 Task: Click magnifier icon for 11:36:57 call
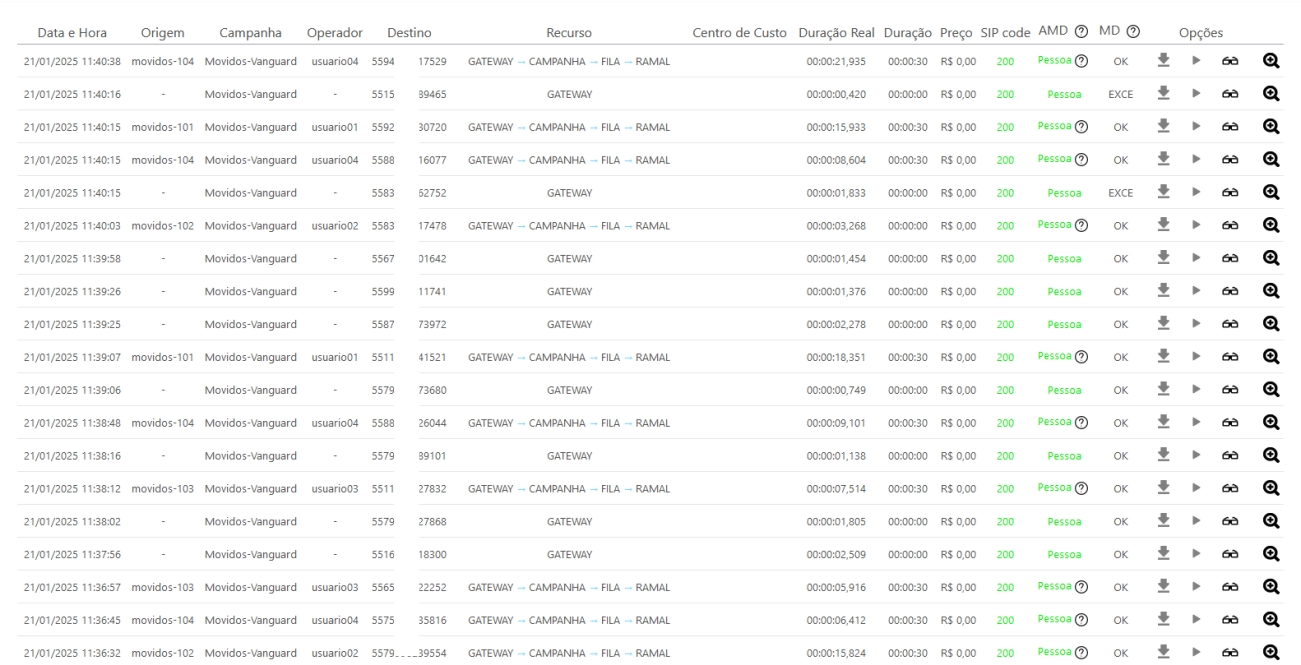coord(1271,586)
